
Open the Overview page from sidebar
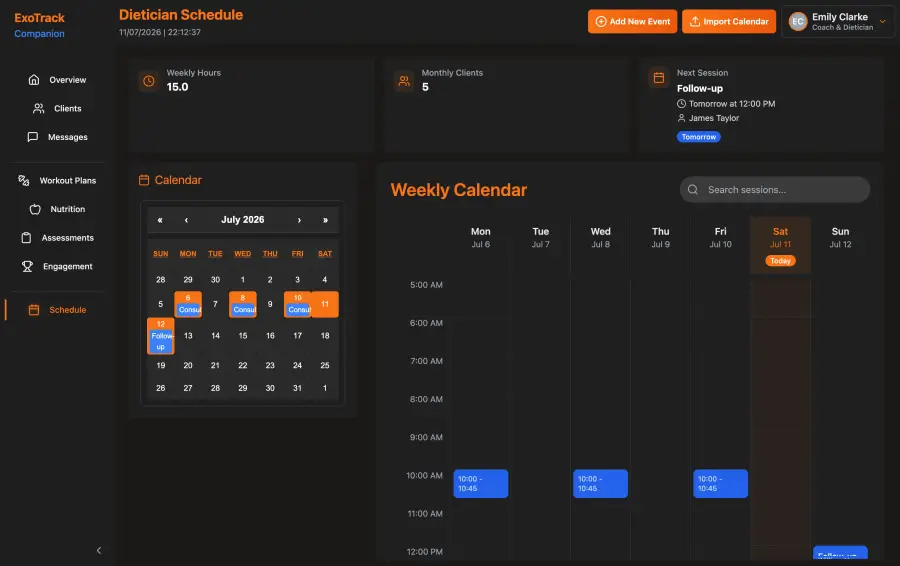[x=57, y=80]
